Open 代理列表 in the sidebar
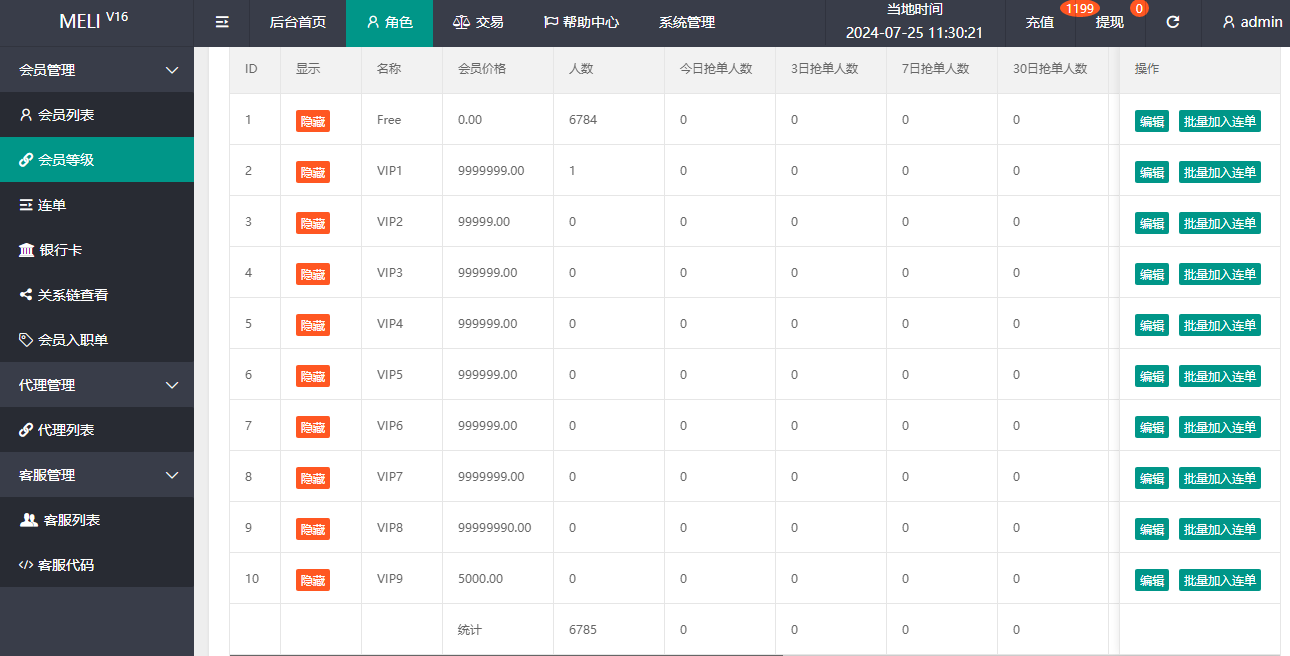The height and width of the screenshot is (656, 1290). [97, 430]
